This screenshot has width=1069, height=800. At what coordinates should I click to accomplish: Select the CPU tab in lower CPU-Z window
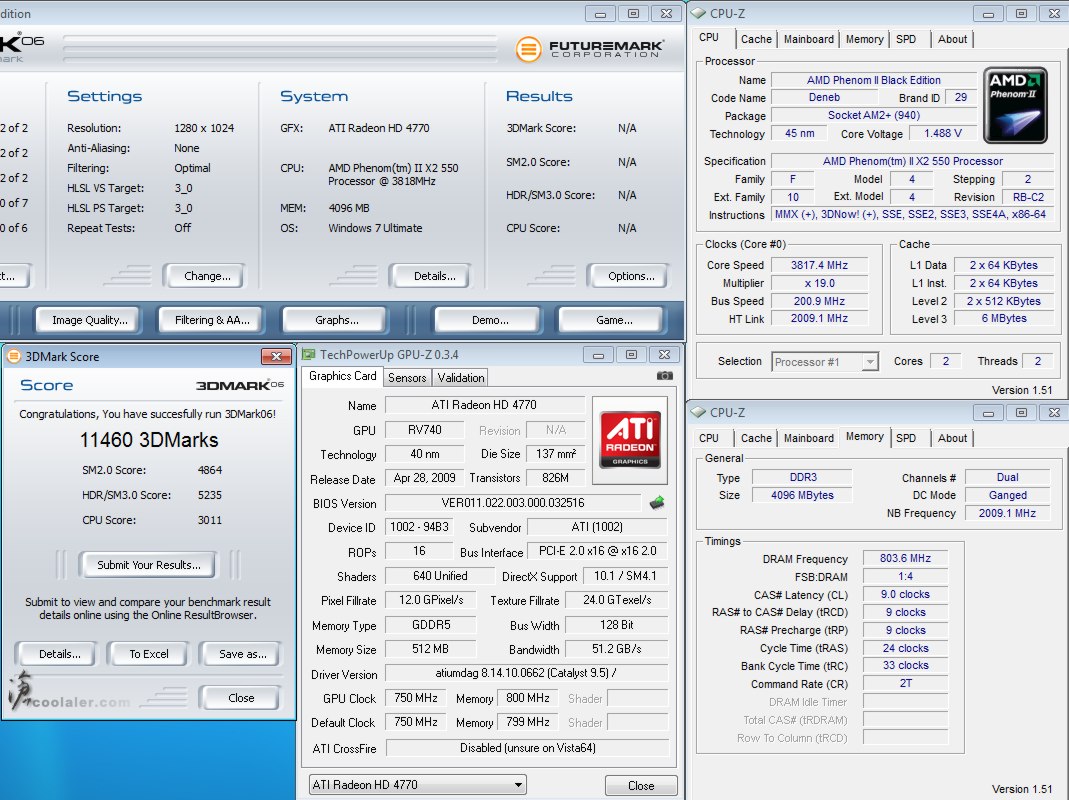pyautogui.click(x=709, y=438)
